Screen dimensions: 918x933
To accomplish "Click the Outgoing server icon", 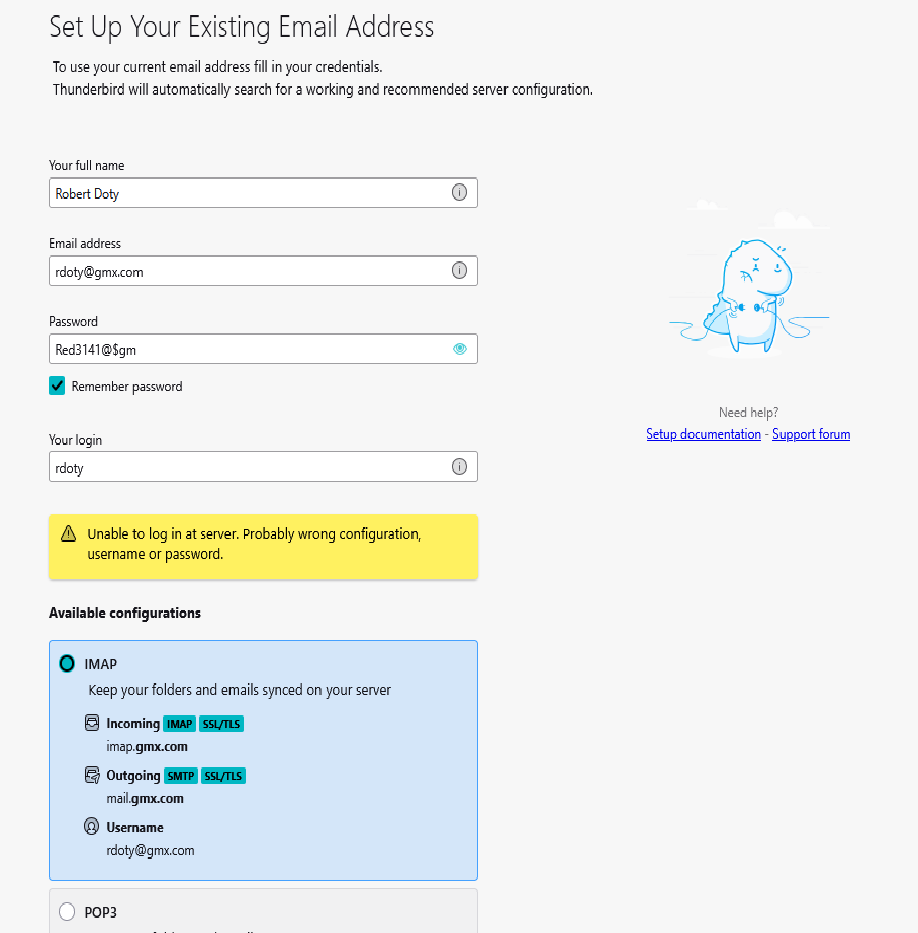I will click(93, 775).
